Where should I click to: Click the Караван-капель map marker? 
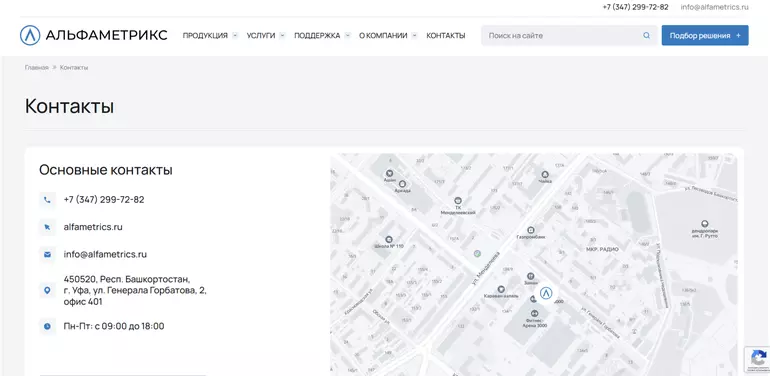point(501,290)
